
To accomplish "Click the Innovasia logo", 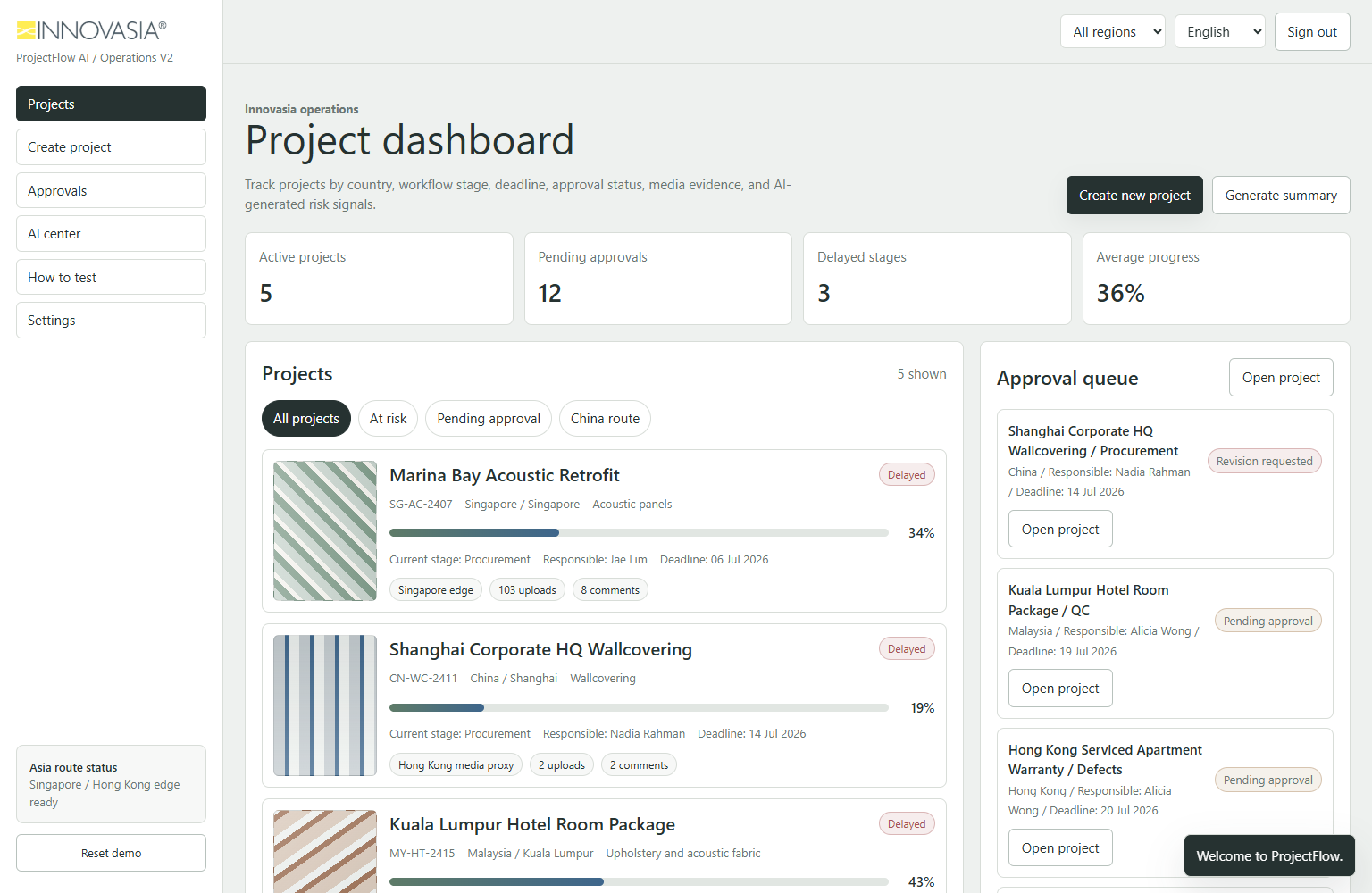I will click(92, 30).
